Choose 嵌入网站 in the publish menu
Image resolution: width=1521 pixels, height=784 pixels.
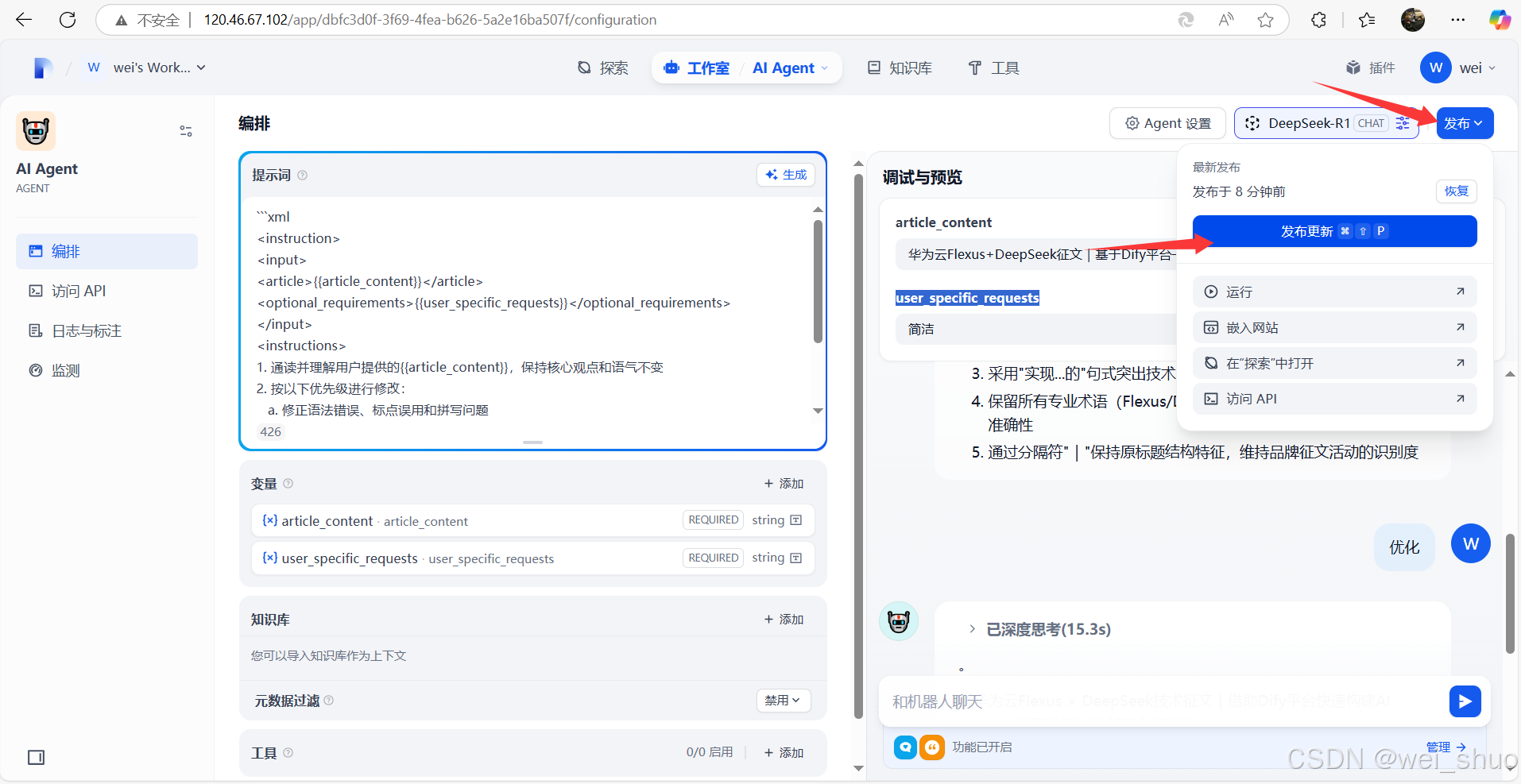tap(1334, 327)
